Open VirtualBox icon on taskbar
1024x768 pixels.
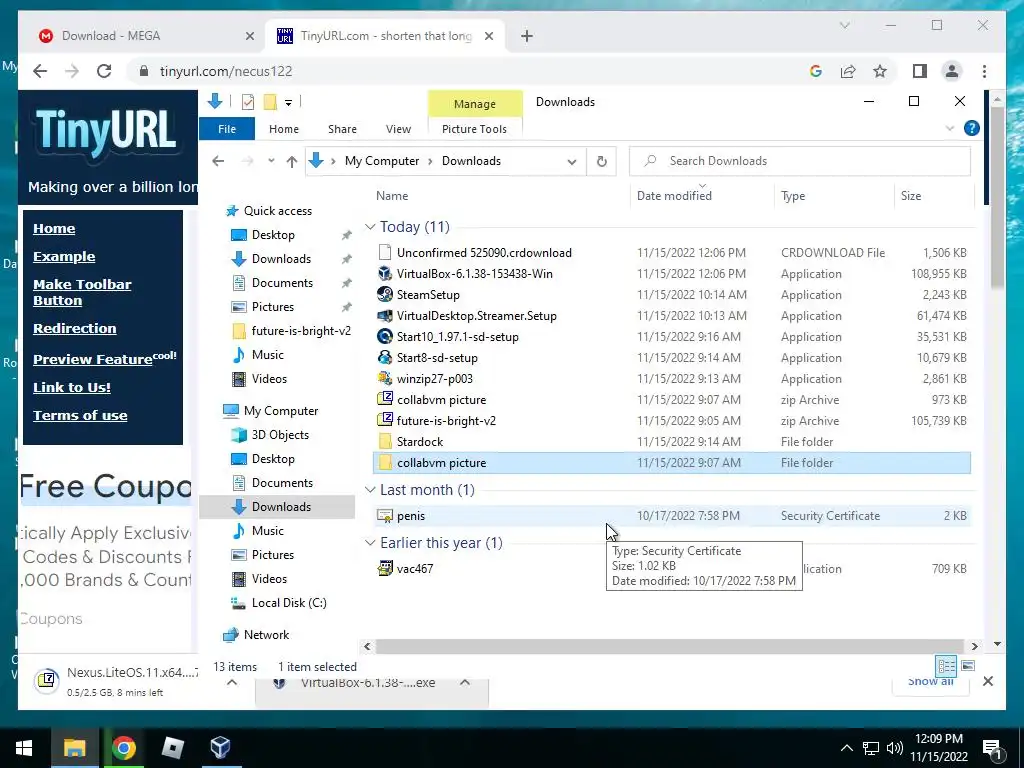click(x=221, y=748)
